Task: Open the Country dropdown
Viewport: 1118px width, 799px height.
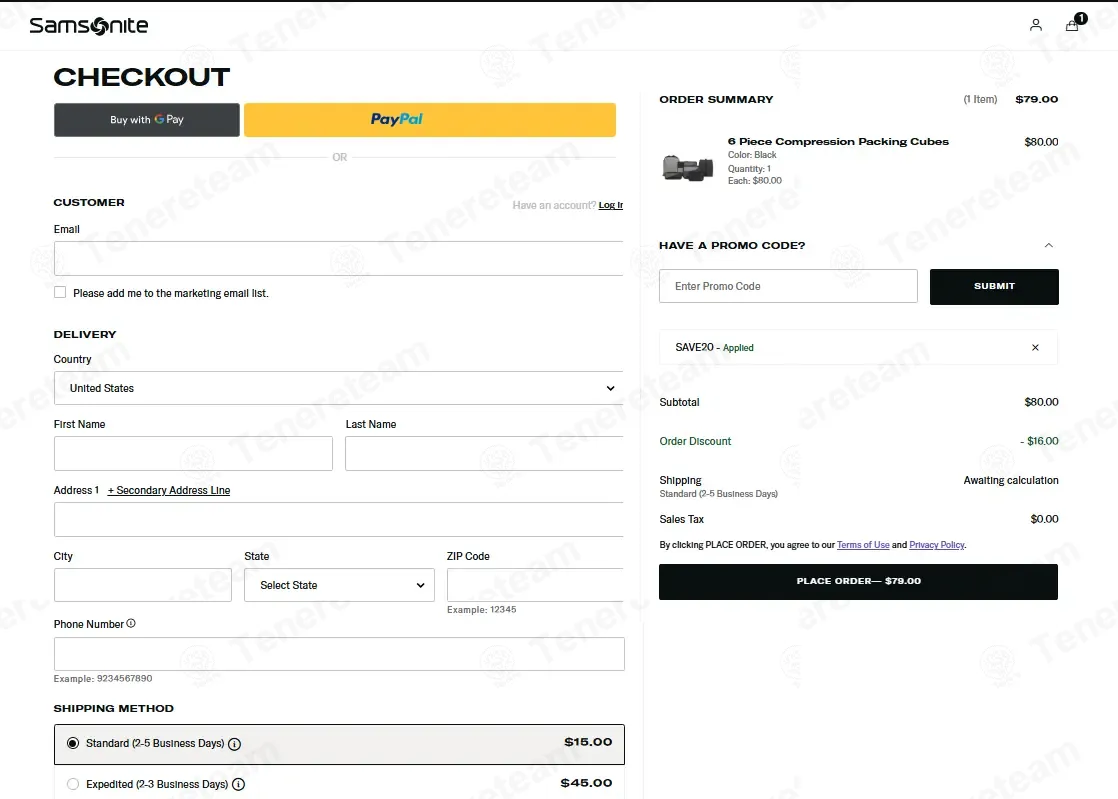Action: point(338,388)
